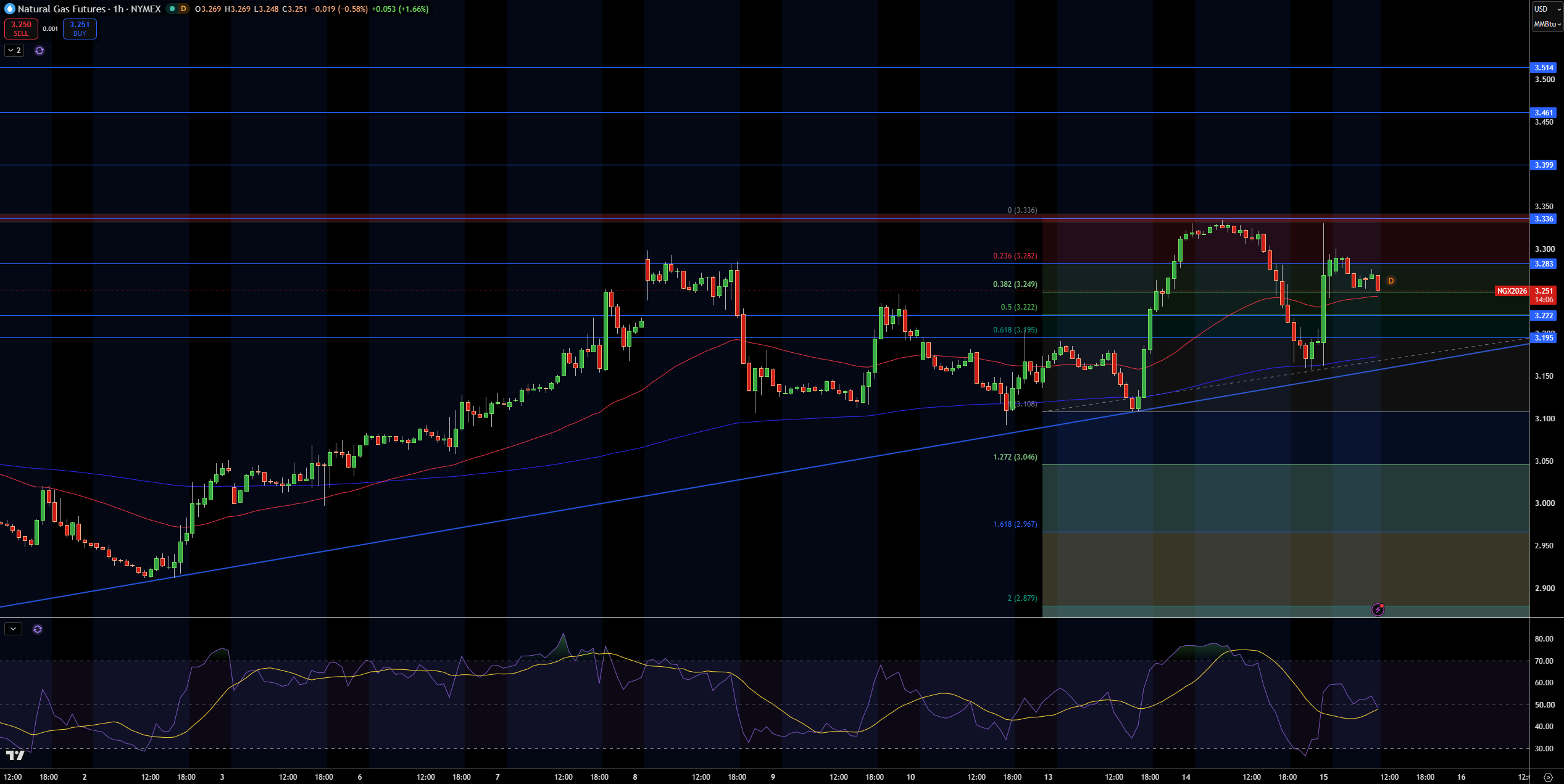Expand the RSI pane legend chevron
This screenshot has height=784, width=1564.
[x=13, y=629]
